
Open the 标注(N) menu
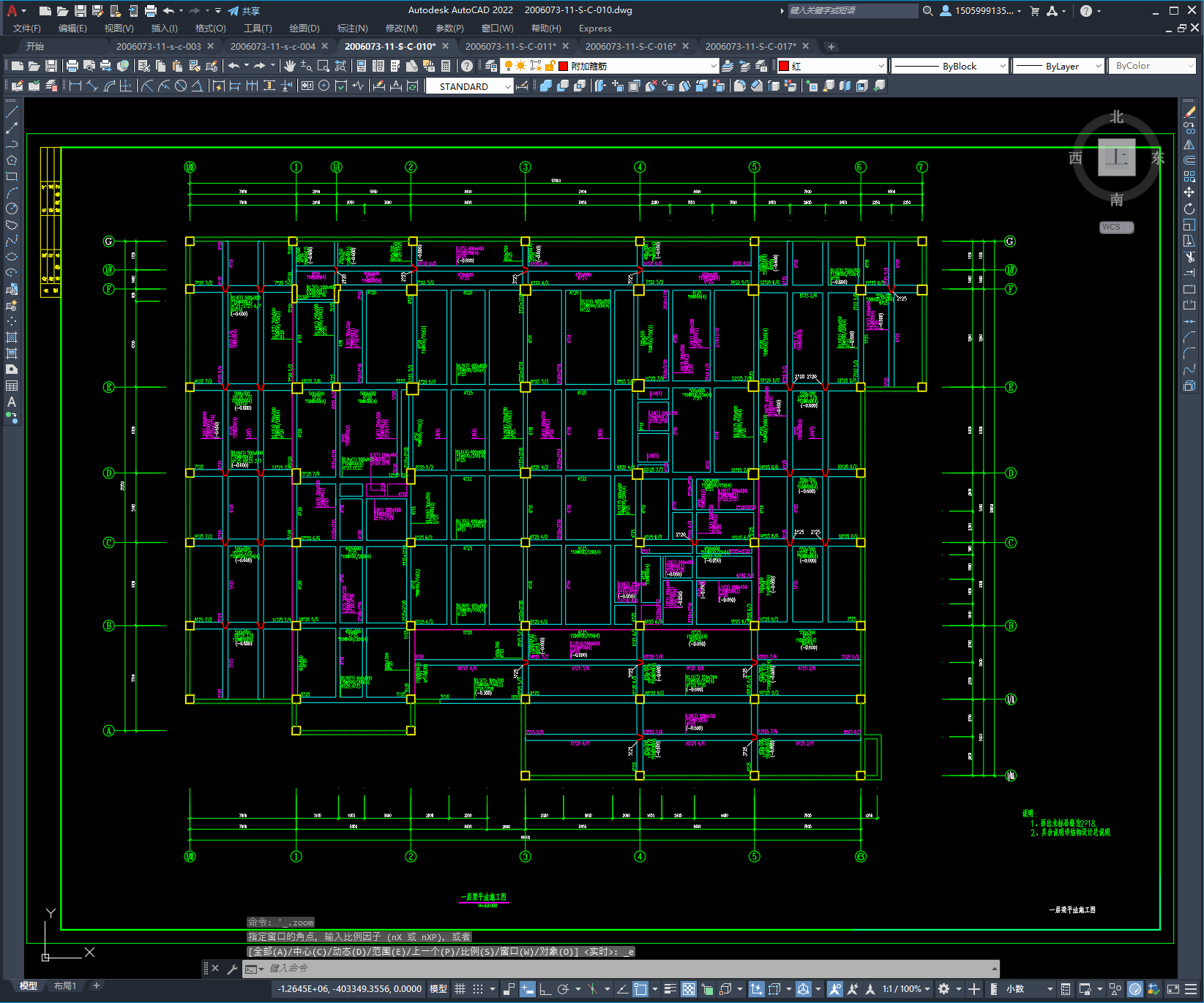tap(352, 29)
